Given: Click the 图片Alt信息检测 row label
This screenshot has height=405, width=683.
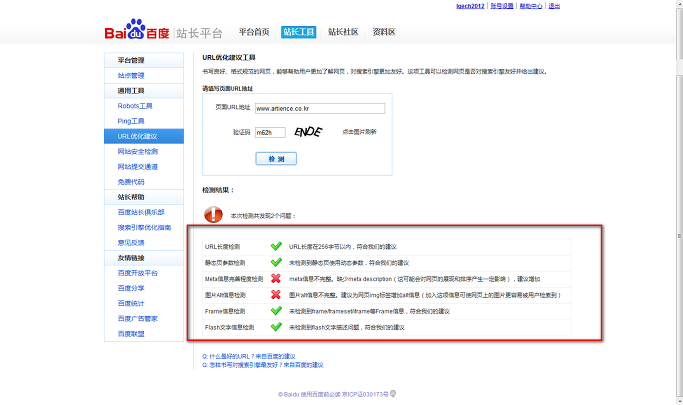Looking at the screenshot, I should [225, 295].
